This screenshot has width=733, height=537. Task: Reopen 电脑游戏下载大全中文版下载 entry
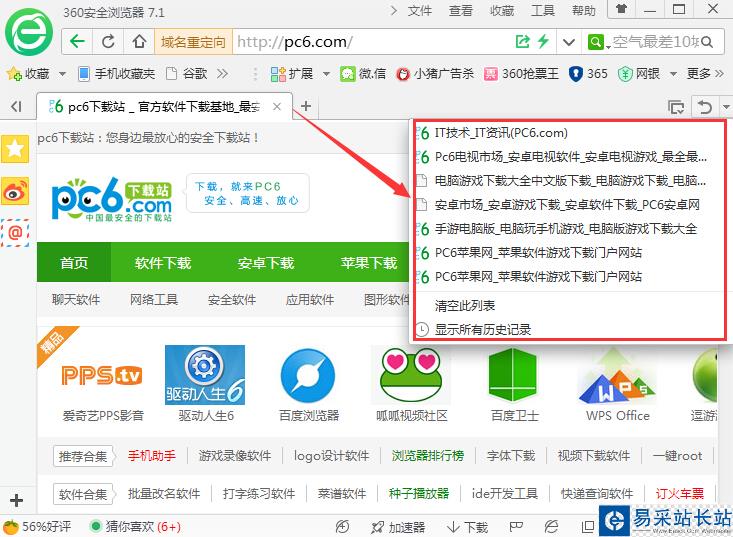pyautogui.click(x=569, y=180)
